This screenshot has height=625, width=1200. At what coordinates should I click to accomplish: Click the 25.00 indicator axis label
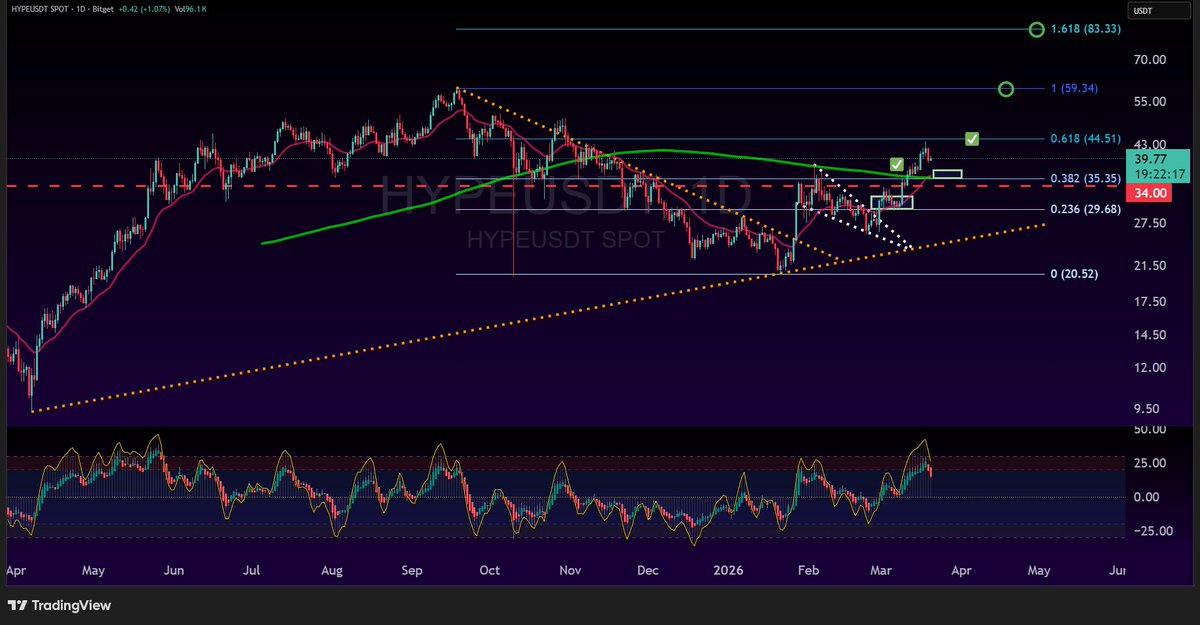click(1151, 463)
